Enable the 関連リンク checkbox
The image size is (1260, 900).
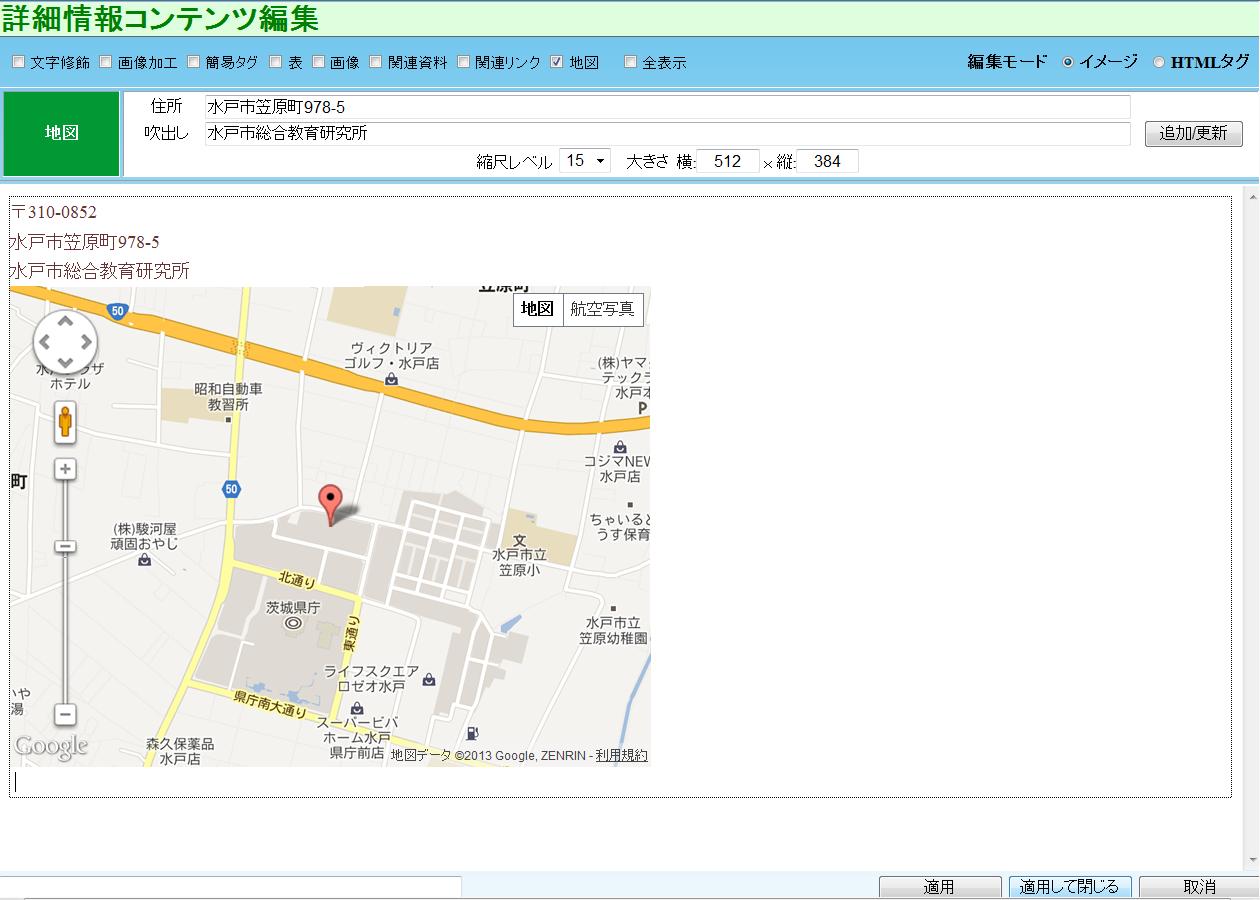pos(464,62)
